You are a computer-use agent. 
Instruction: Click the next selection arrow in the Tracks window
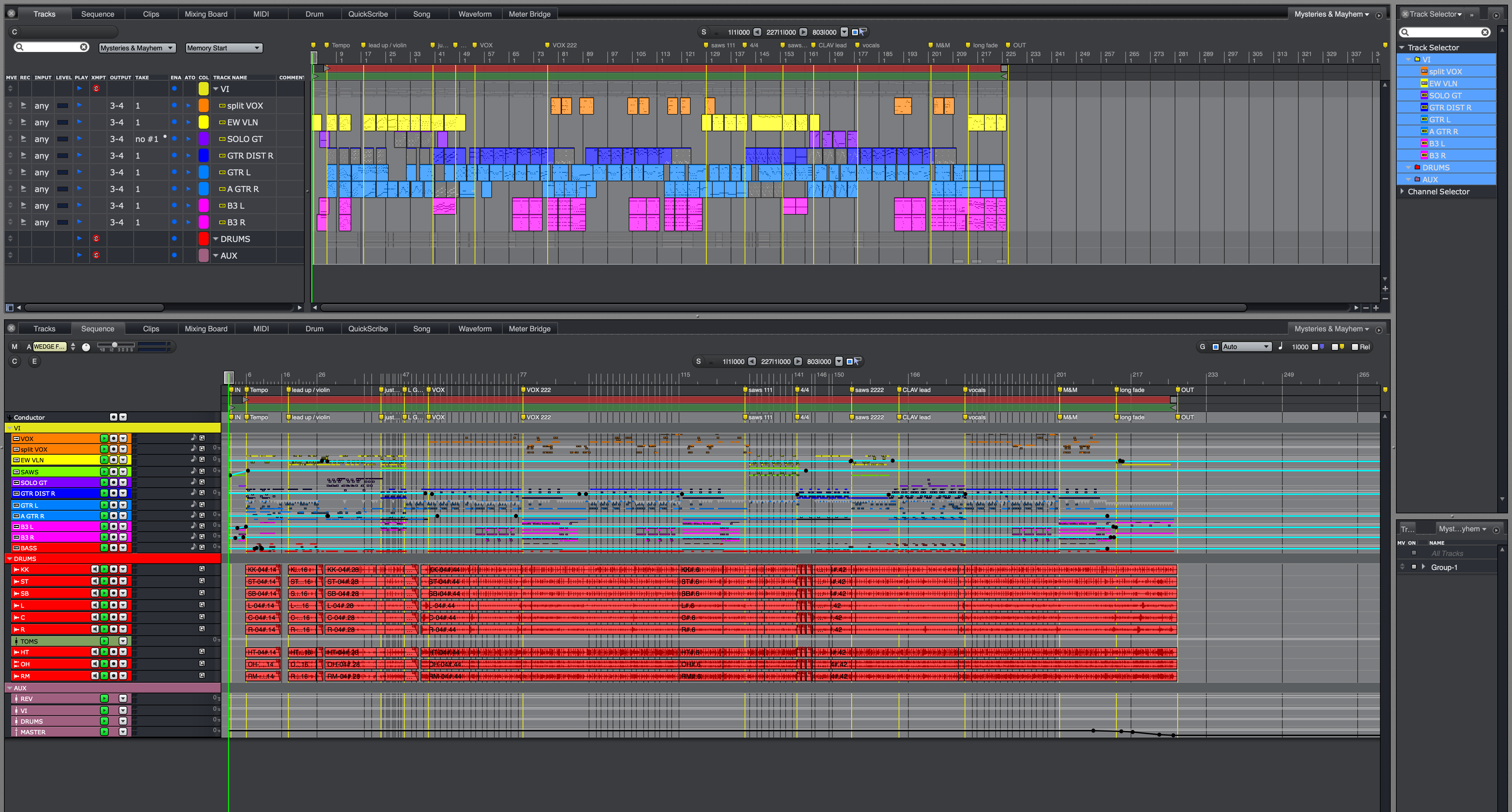(x=803, y=32)
